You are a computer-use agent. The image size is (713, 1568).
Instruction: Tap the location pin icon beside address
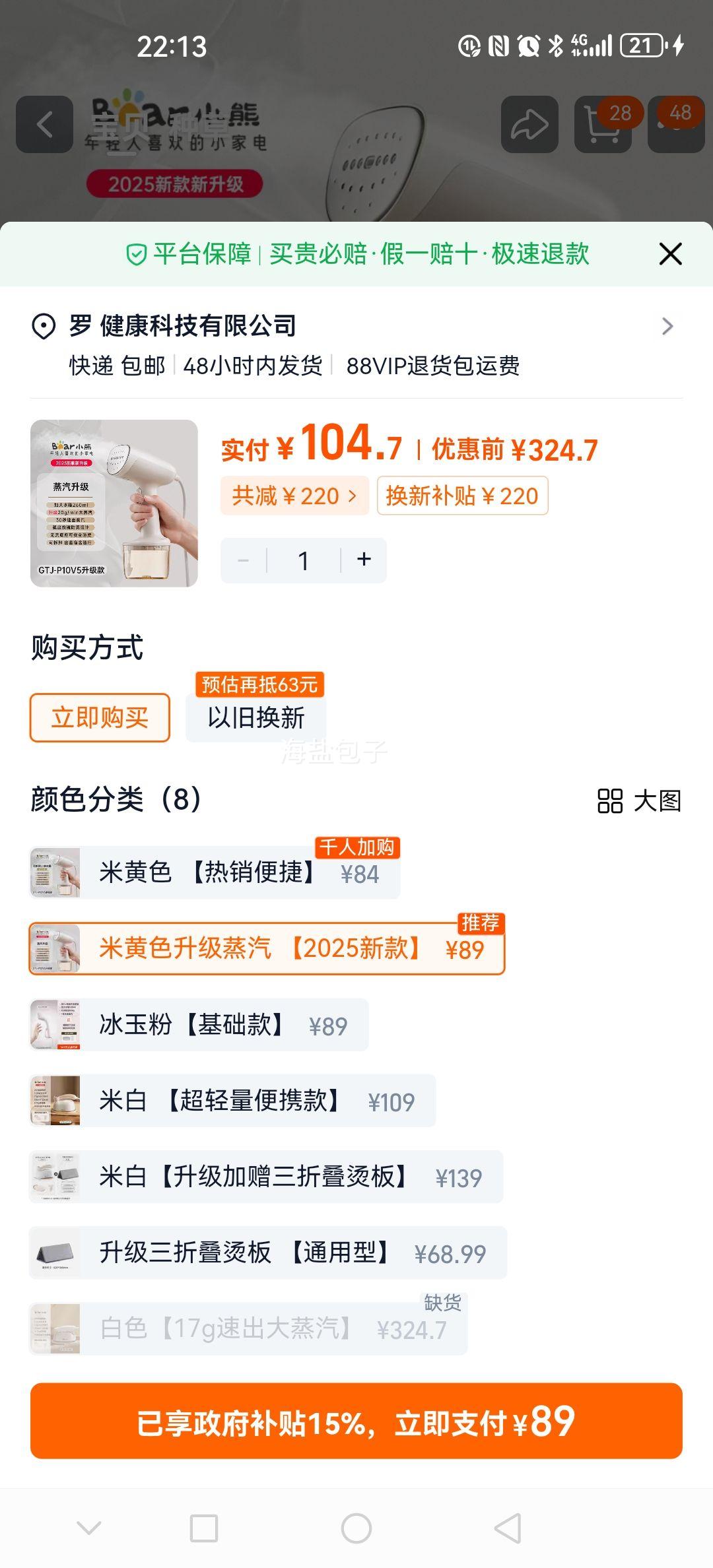[44, 326]
